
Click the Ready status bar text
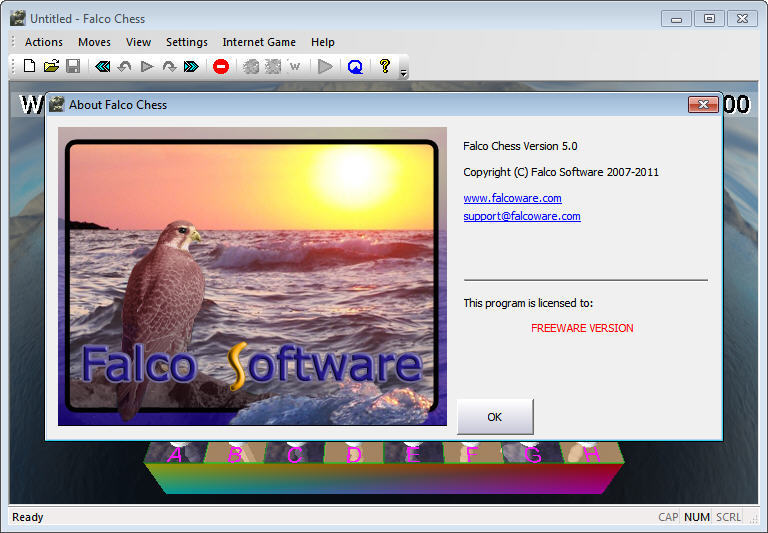(x=27, y=517)
